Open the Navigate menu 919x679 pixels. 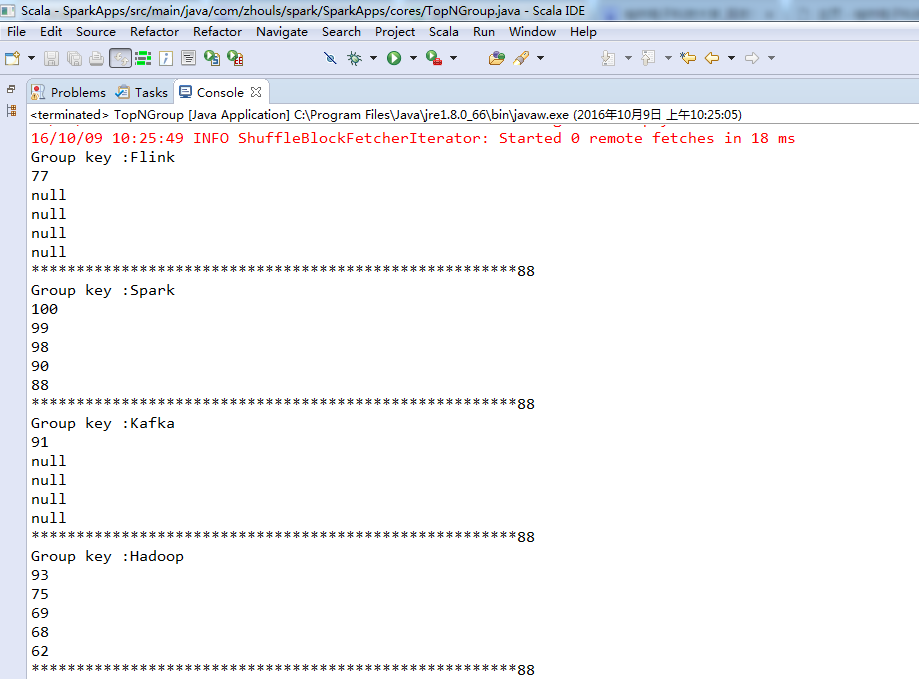[282, 32]
